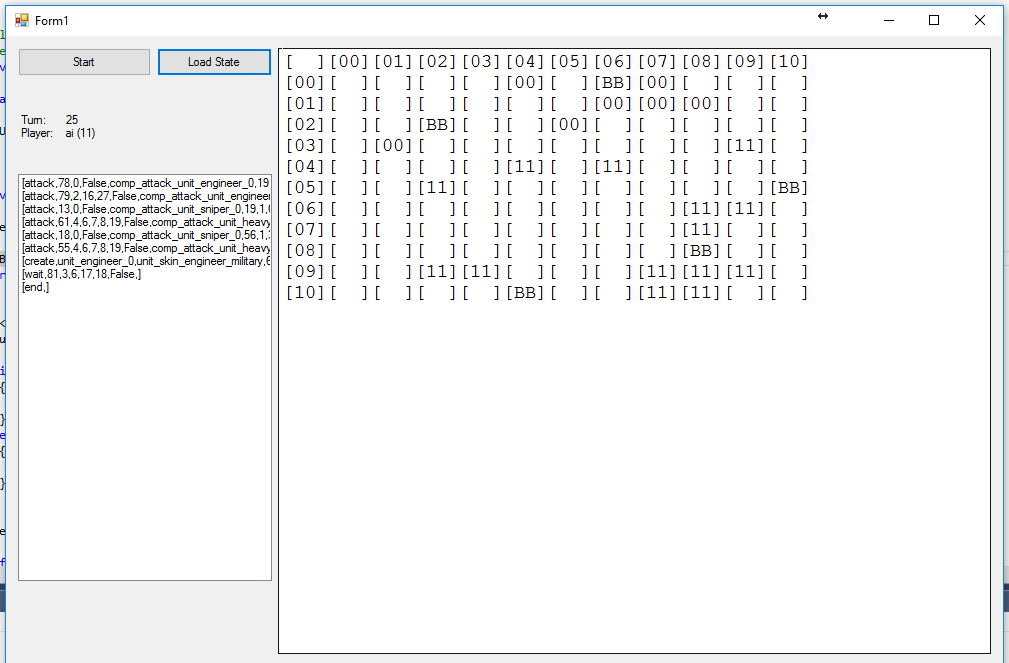Select the attack,13,0 sniper list entry
Image resolution: width=1009 pixels, height=663 pixels.
pyautogui.click(x=145, y=209)
